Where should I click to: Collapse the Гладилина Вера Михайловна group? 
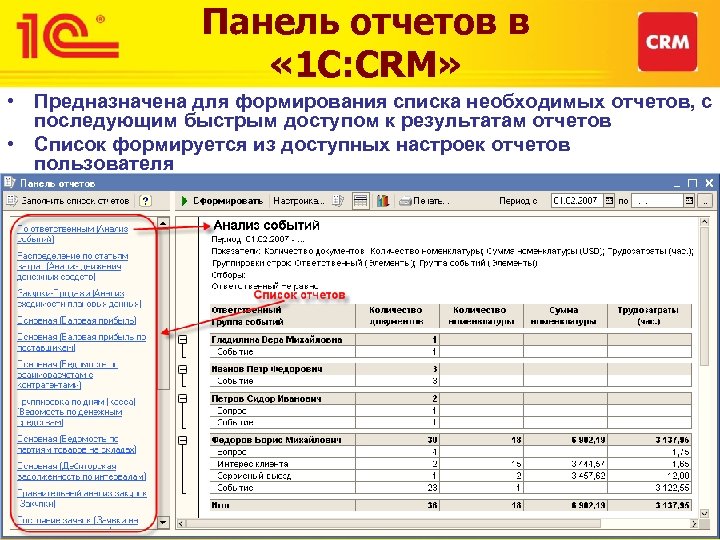point(183,340)
